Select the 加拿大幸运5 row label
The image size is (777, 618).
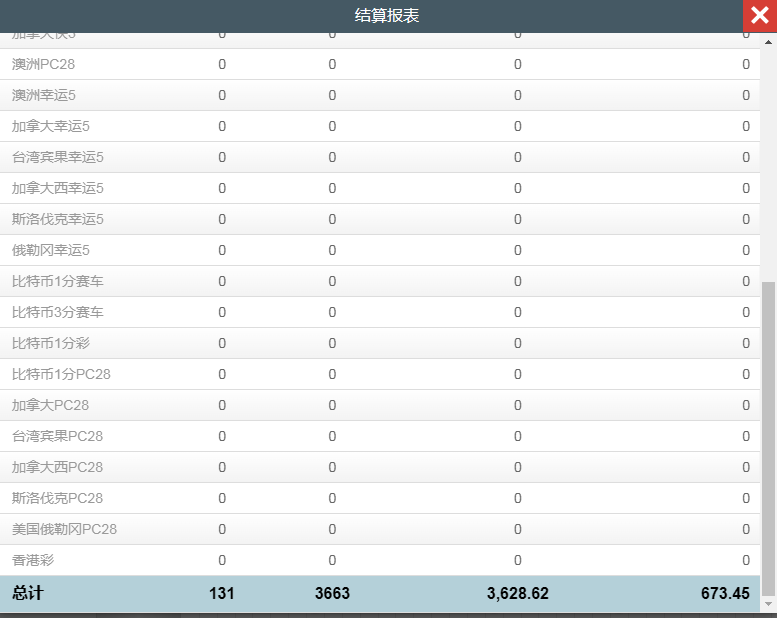(x=51, y=126)
